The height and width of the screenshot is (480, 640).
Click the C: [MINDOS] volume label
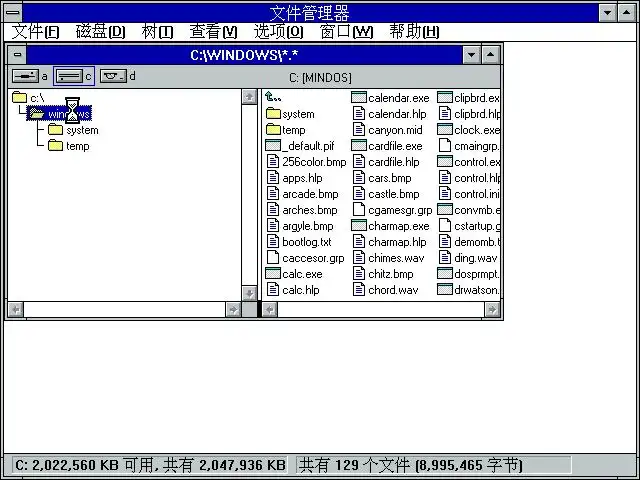pos(320,78)
